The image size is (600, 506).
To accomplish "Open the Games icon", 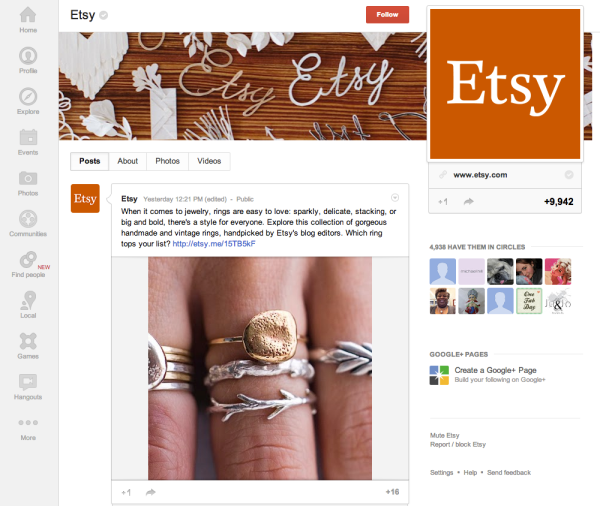I will tap(28, 341).
